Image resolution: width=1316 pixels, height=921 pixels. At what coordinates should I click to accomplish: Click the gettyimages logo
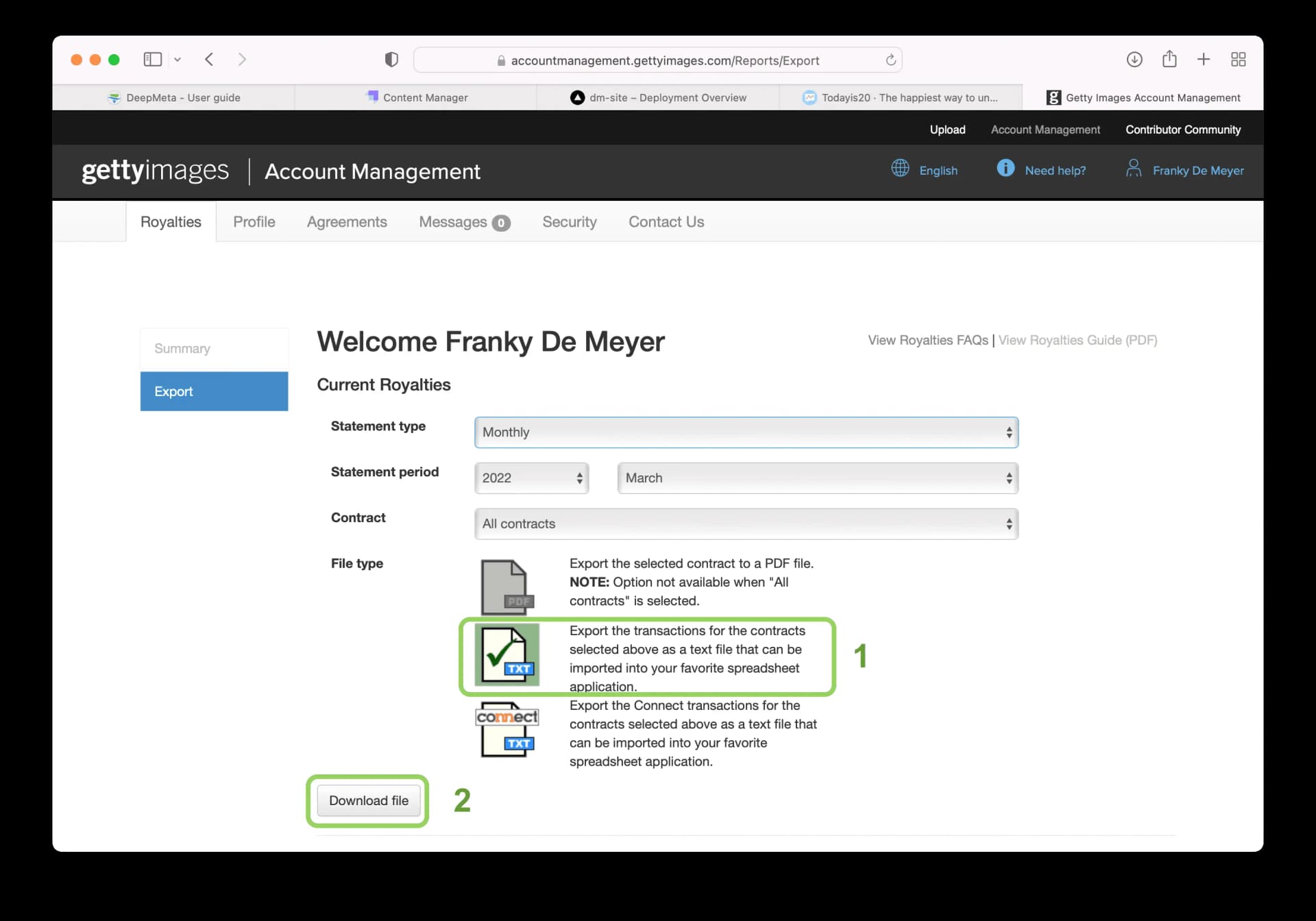[x=155, y=171]
